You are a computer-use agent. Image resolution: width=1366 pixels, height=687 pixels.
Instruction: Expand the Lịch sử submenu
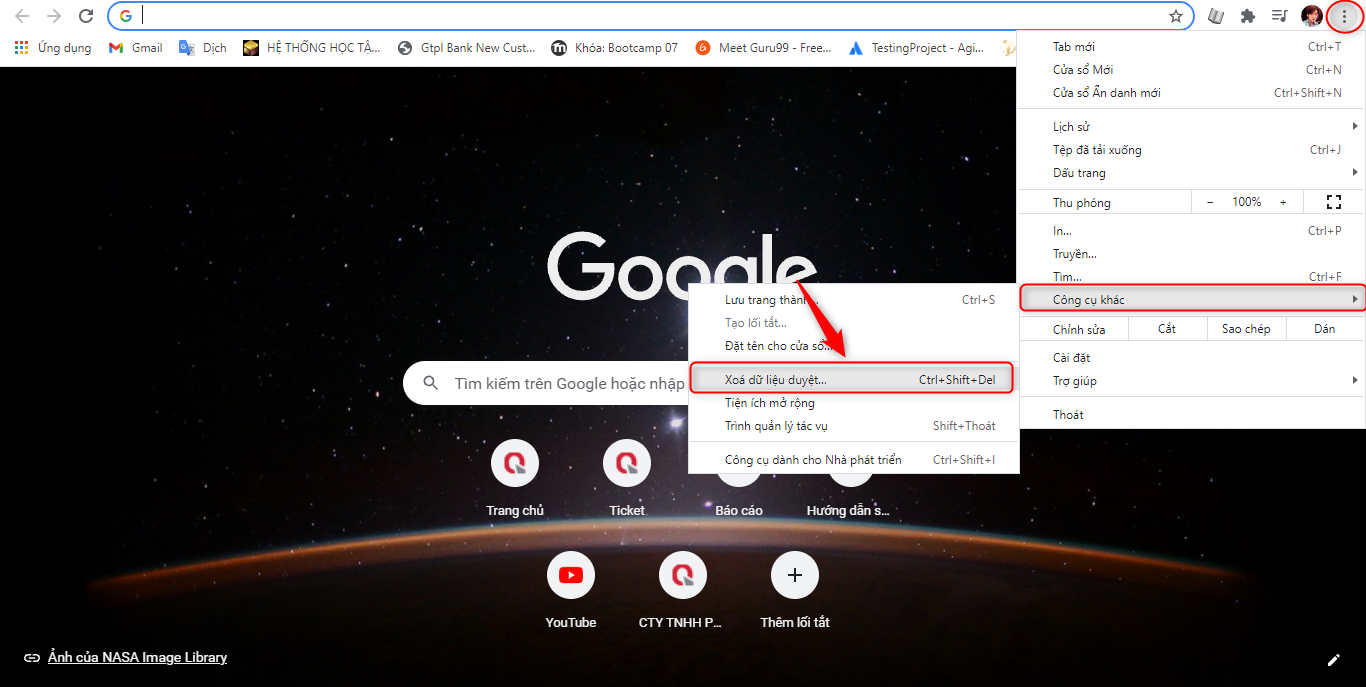click(1191, 127)
